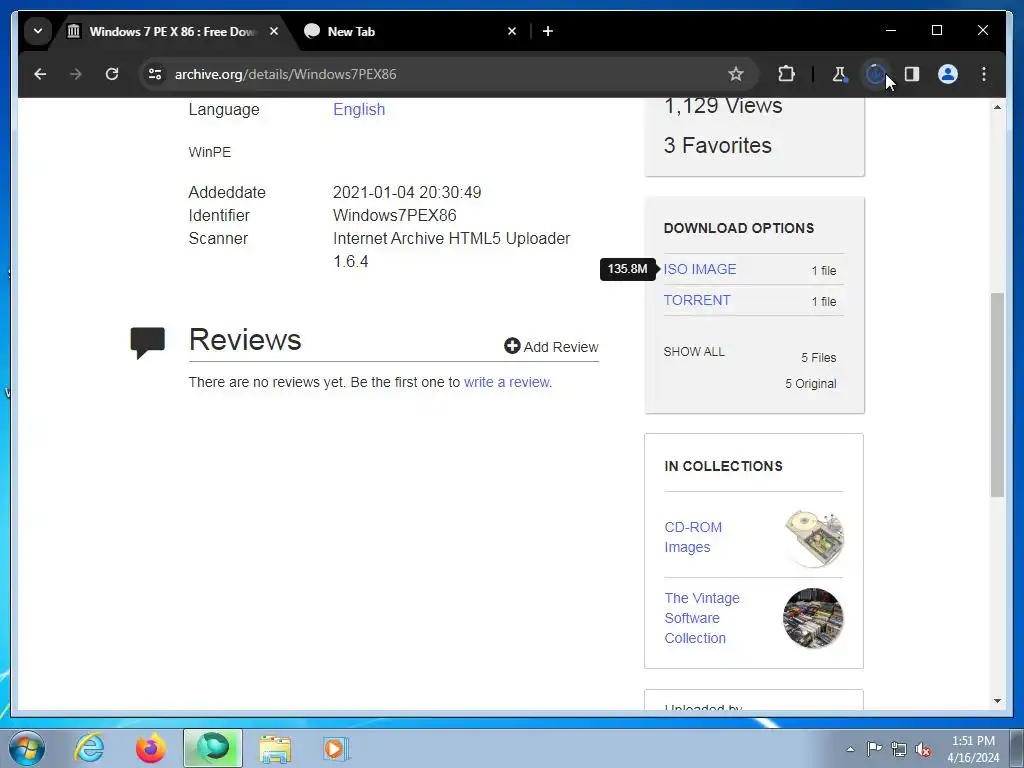Click the forward navigation arrow
Image resolution: width=1024 pixels, height=768 pixels.
pos(76,74)
